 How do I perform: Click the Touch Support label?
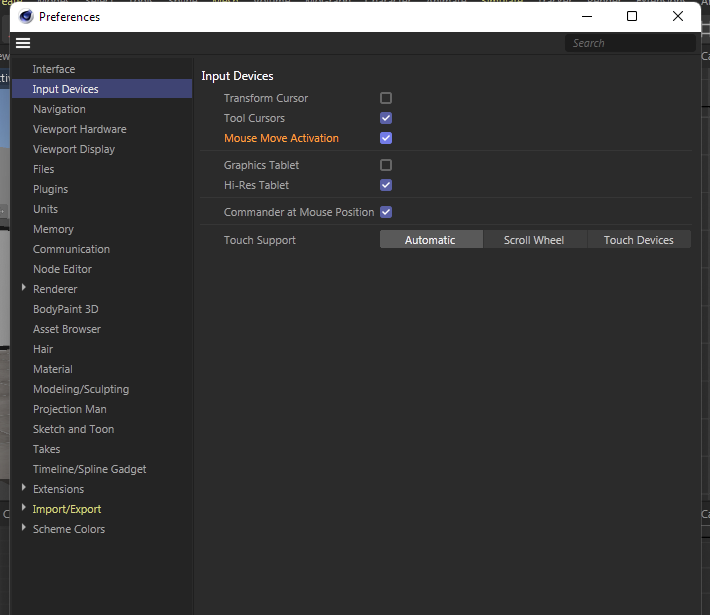pos(259,240)
